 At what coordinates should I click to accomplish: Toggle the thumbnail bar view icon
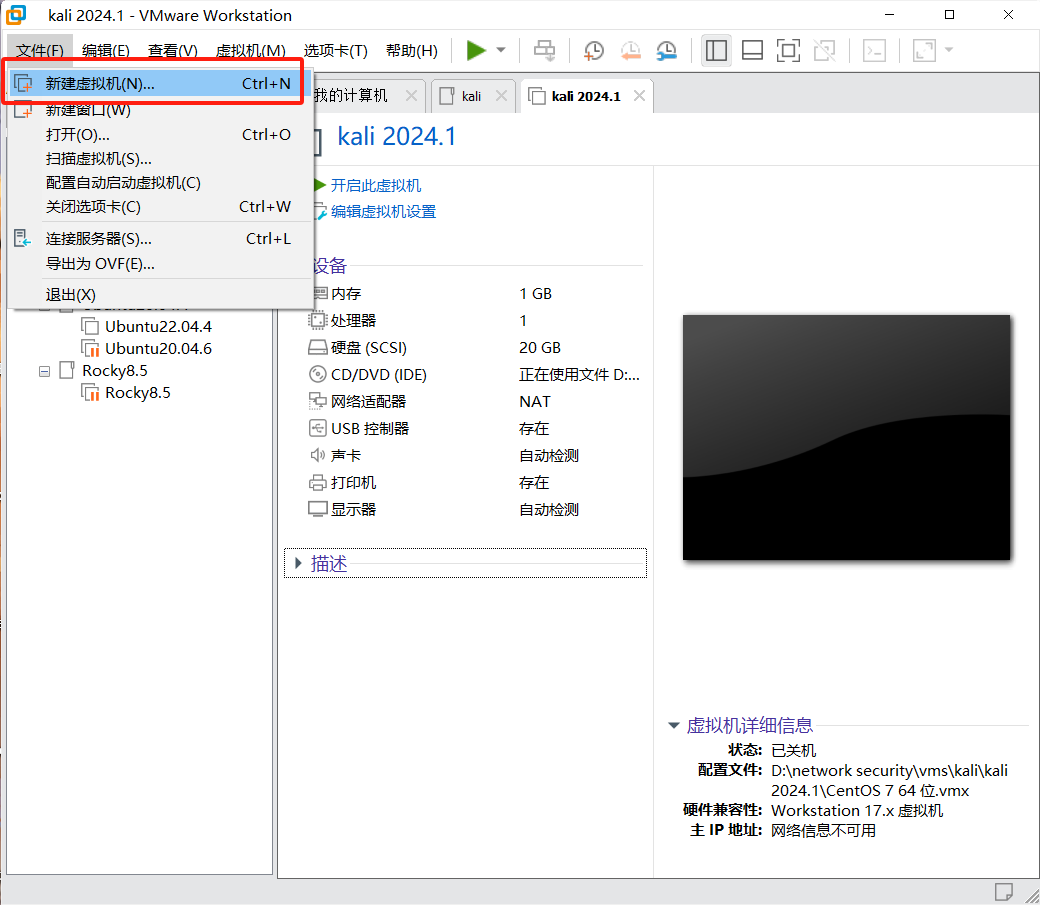tap(752, 50)
